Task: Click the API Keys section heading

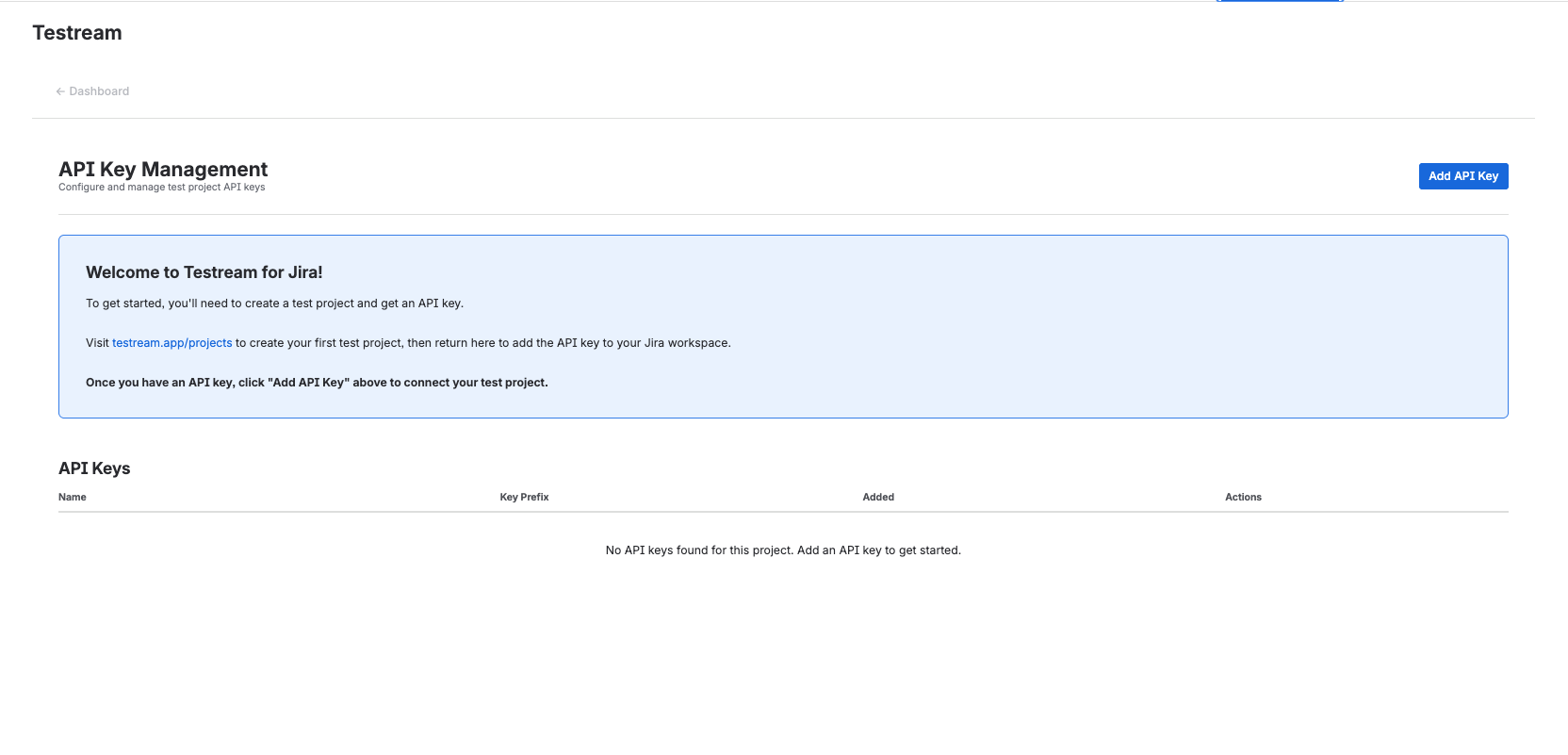Action: [94, 468]
